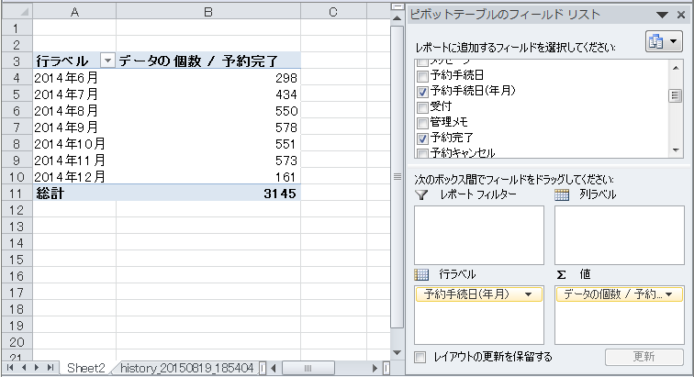Select the 2014年7月 cell
Viewport: 694px width, 377px height.
pyautogui.click(x=74, y=94)
